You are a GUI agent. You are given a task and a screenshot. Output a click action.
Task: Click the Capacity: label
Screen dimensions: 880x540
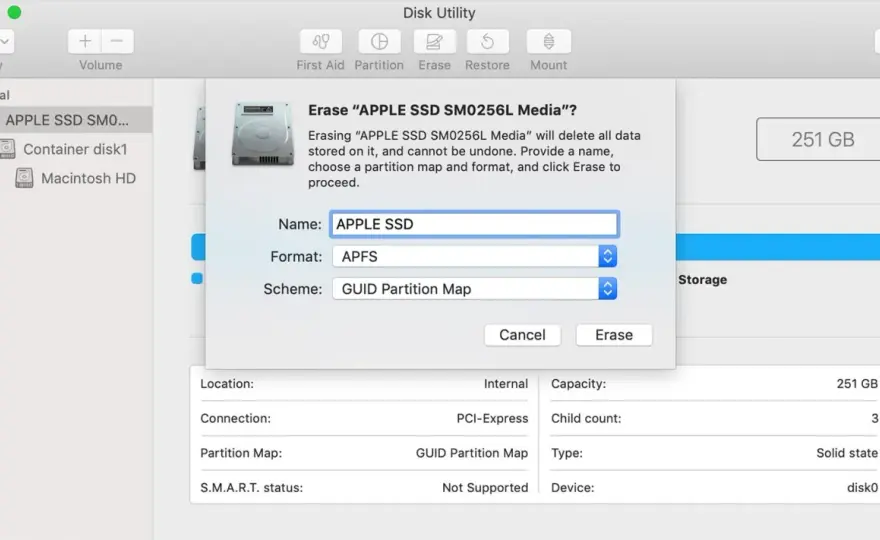579,384
